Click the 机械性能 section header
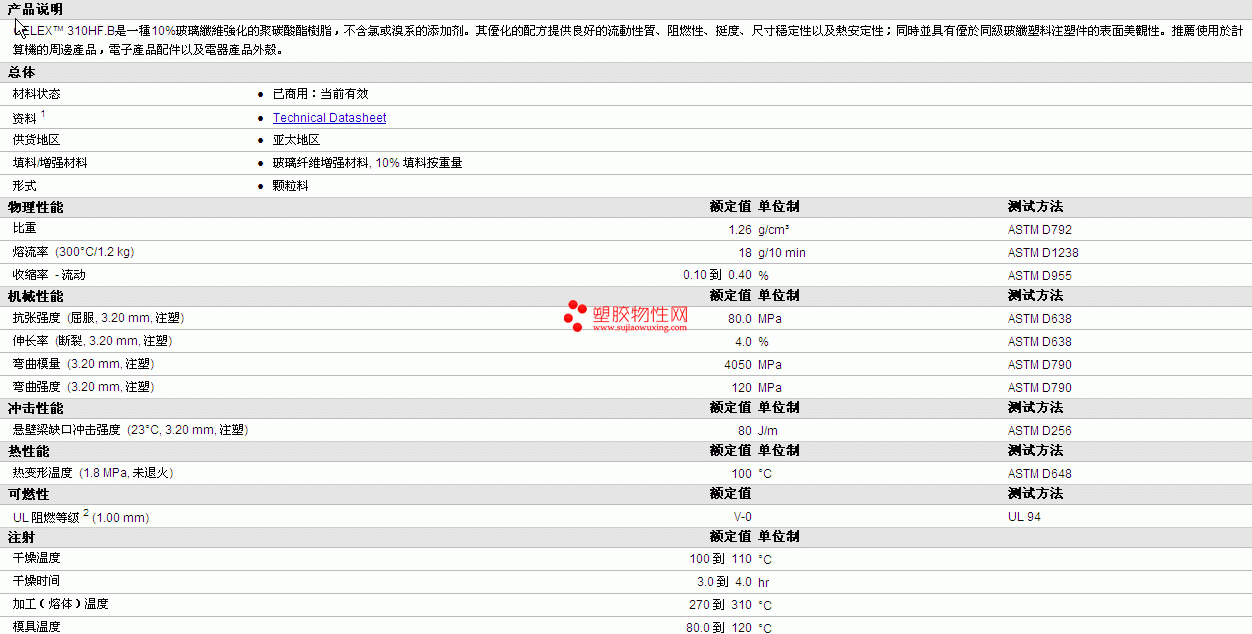Screen dimensions: 1252x634 pyautogui.click(x=35, y=296)
